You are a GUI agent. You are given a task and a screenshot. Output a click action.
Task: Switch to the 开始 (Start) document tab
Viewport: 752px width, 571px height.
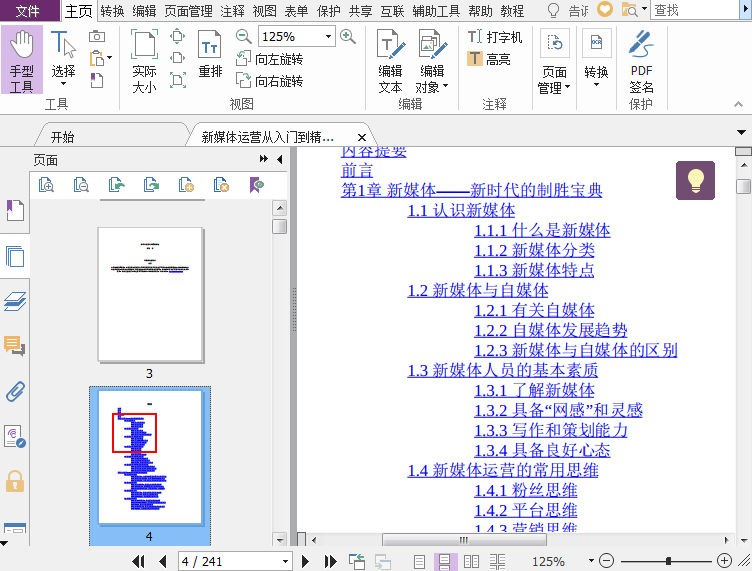63,137
